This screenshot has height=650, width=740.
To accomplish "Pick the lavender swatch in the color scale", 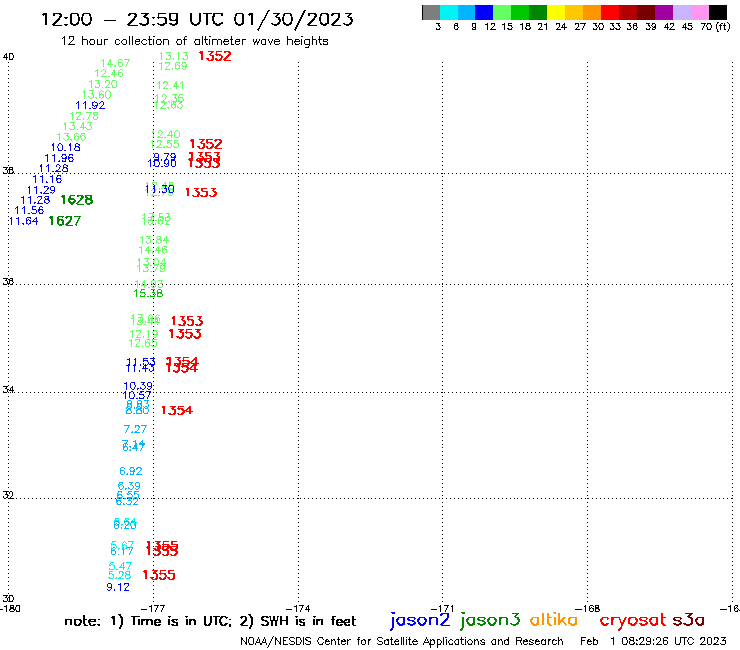I will coord(681,12).
